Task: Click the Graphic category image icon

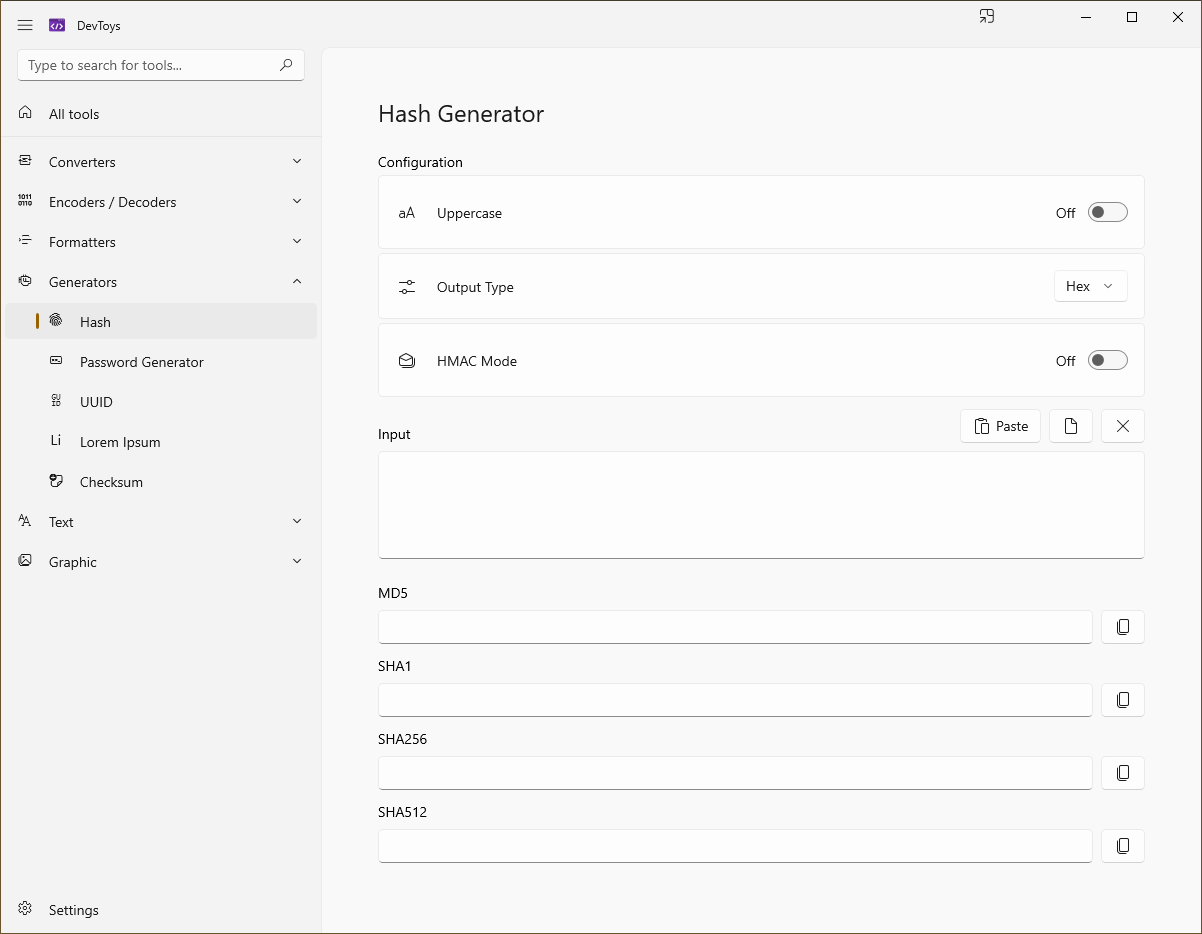Action: coord(25,561)
